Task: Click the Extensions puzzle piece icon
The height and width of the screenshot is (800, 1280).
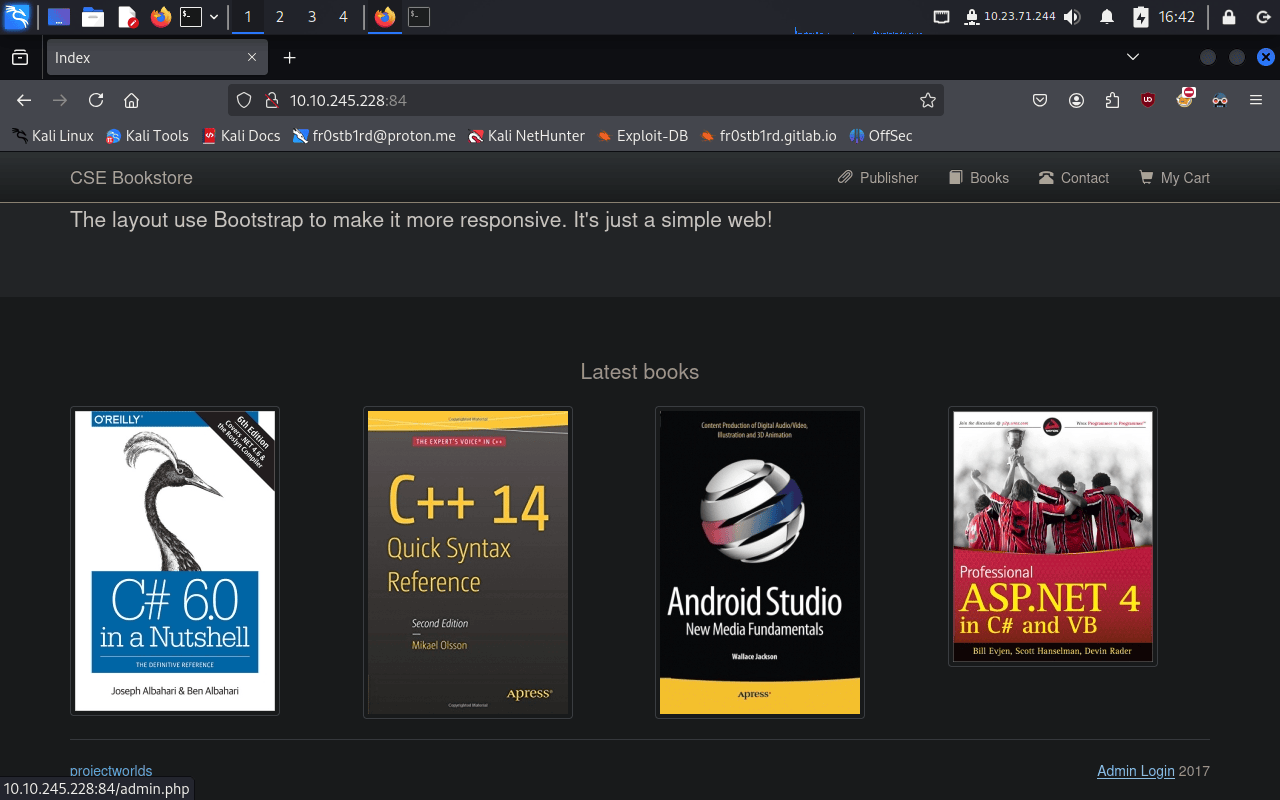Action: pos(1112,100)
